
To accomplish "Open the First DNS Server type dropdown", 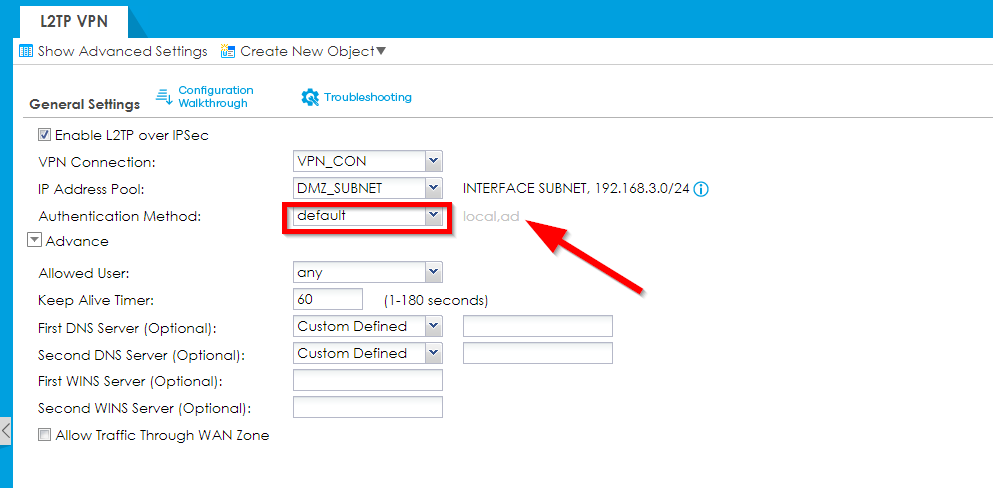I will (x=432, y=326).
